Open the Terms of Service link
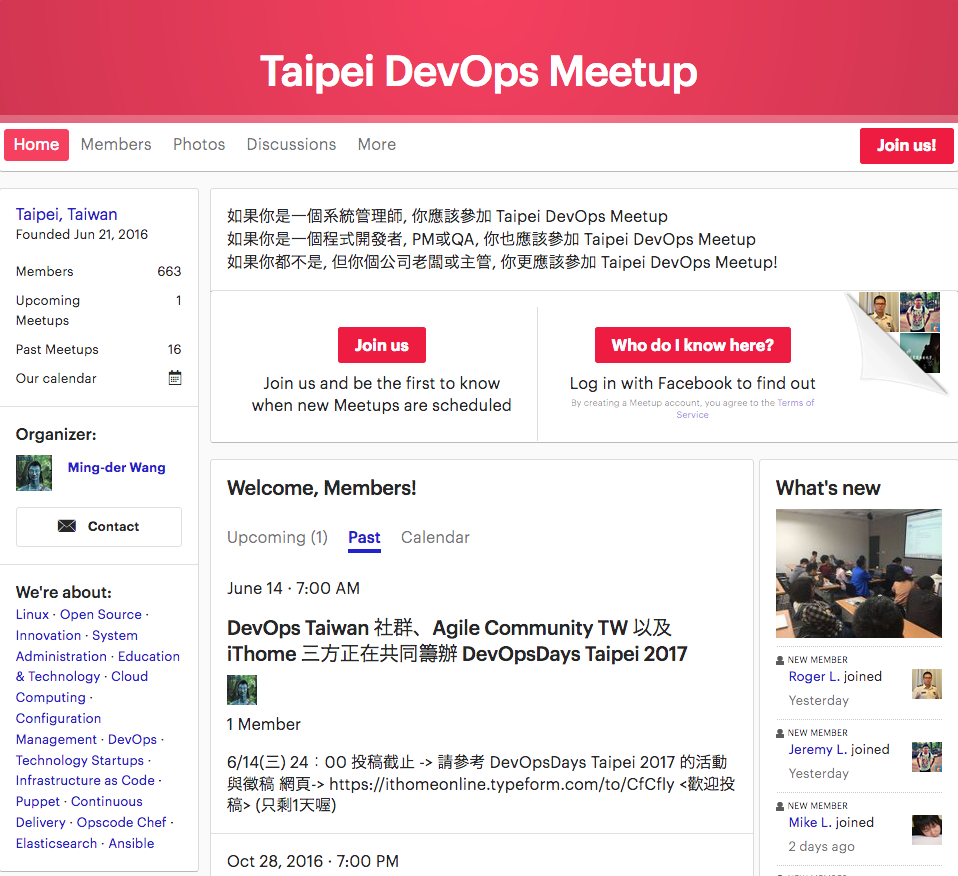958x876 pixels. coord(745,409)
